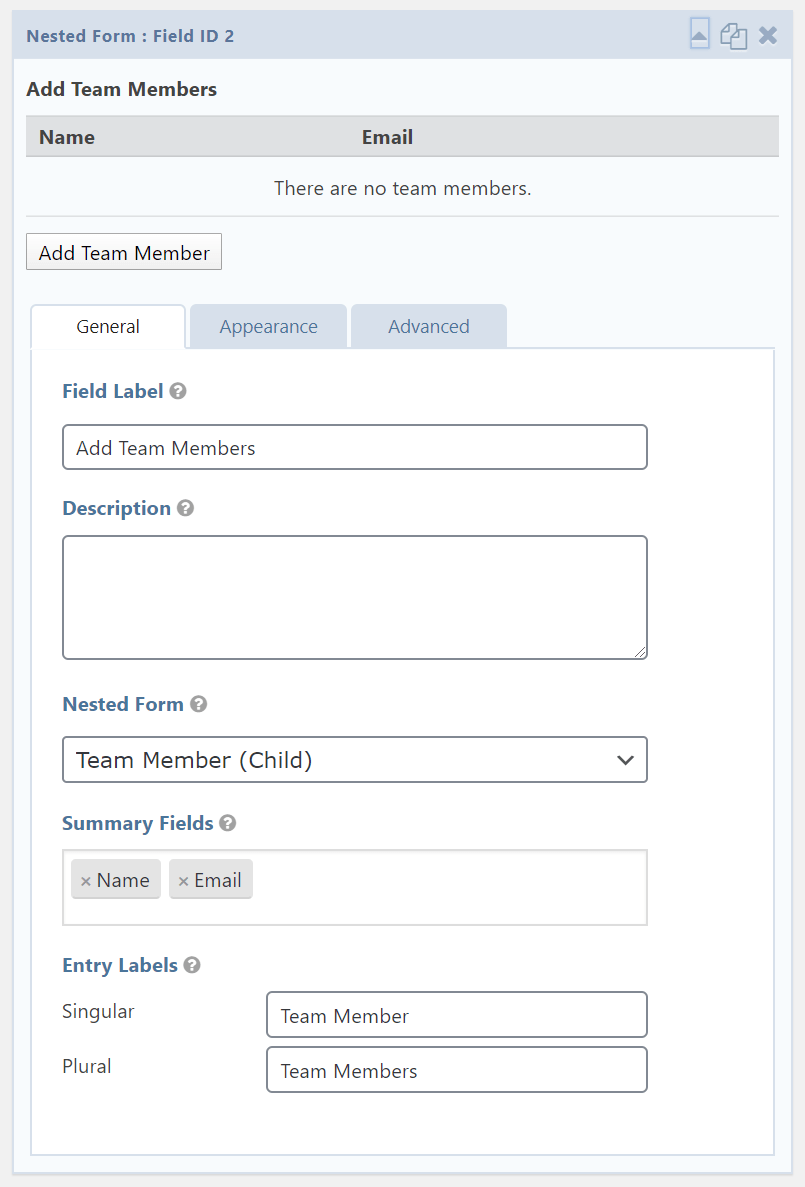Duplicate the Nested Form field

tap(734, 36)
